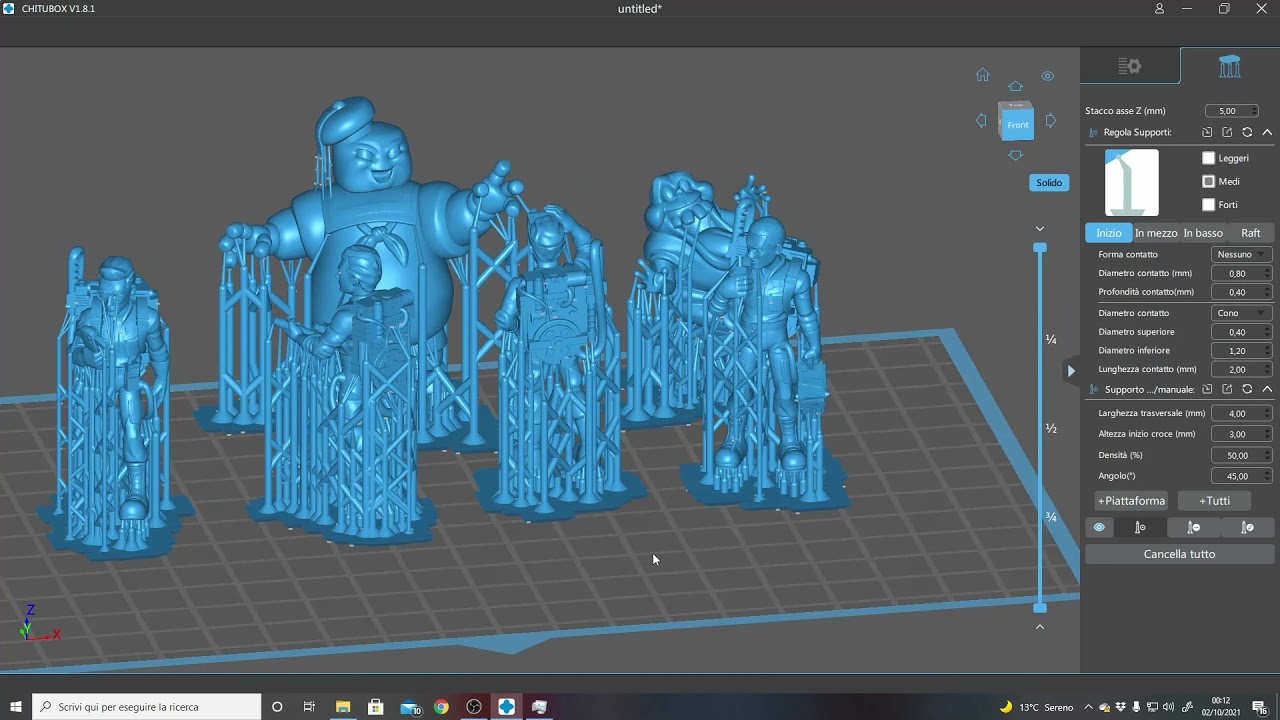Reset camera with the home view icon
Screen dimensions: 1280x720
tap(983, 75)
